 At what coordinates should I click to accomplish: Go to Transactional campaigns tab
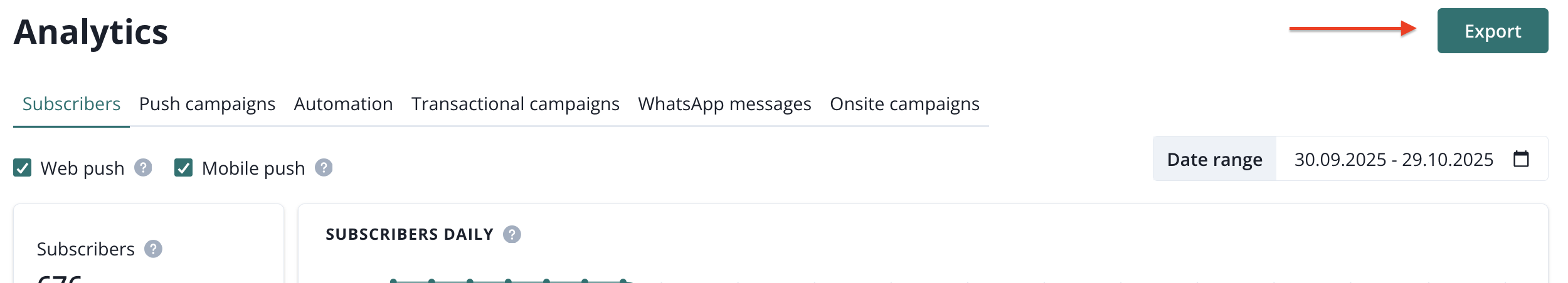click(515, 104)
